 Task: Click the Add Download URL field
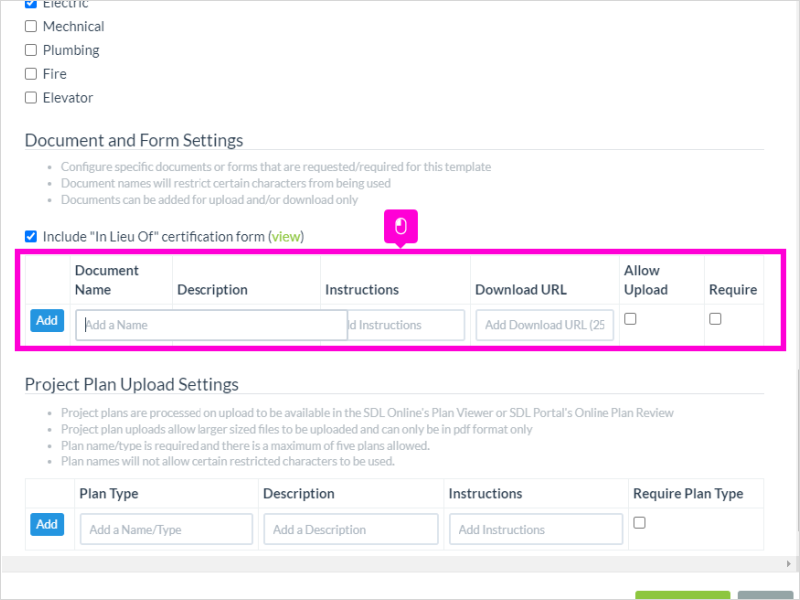pos(544,325)
